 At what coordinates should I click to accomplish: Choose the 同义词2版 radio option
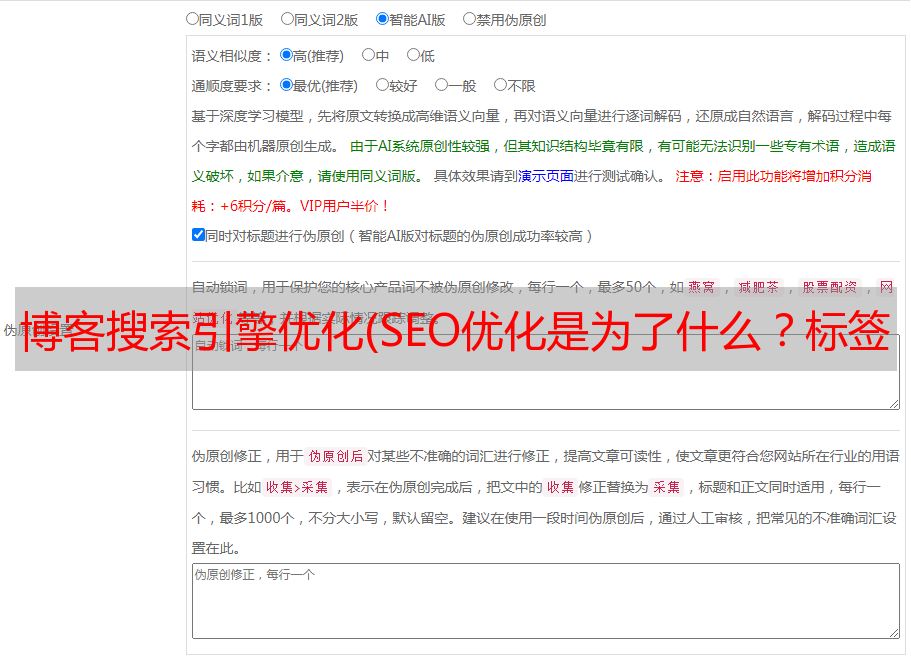287,18
